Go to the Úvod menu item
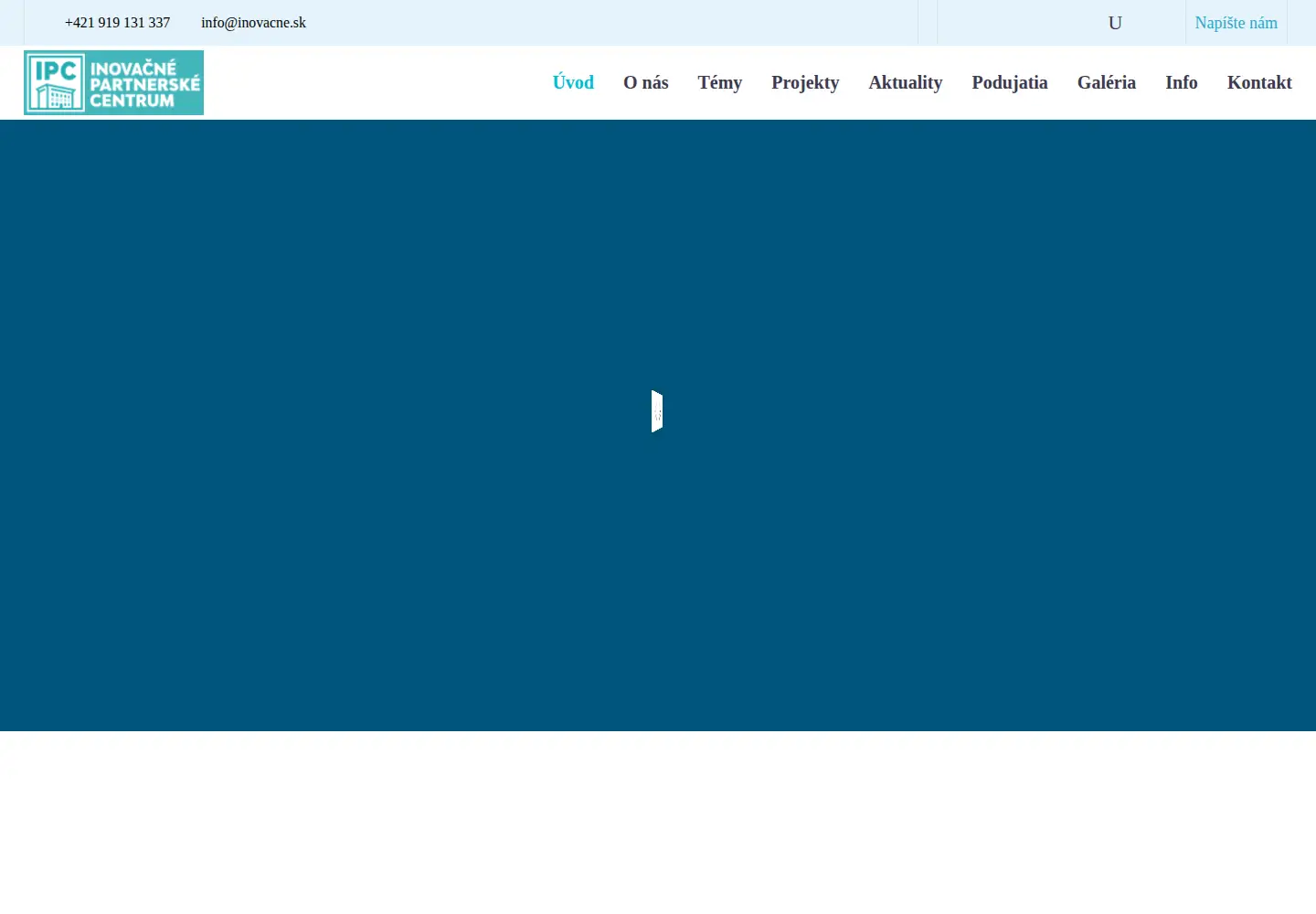 click(573, 82)
